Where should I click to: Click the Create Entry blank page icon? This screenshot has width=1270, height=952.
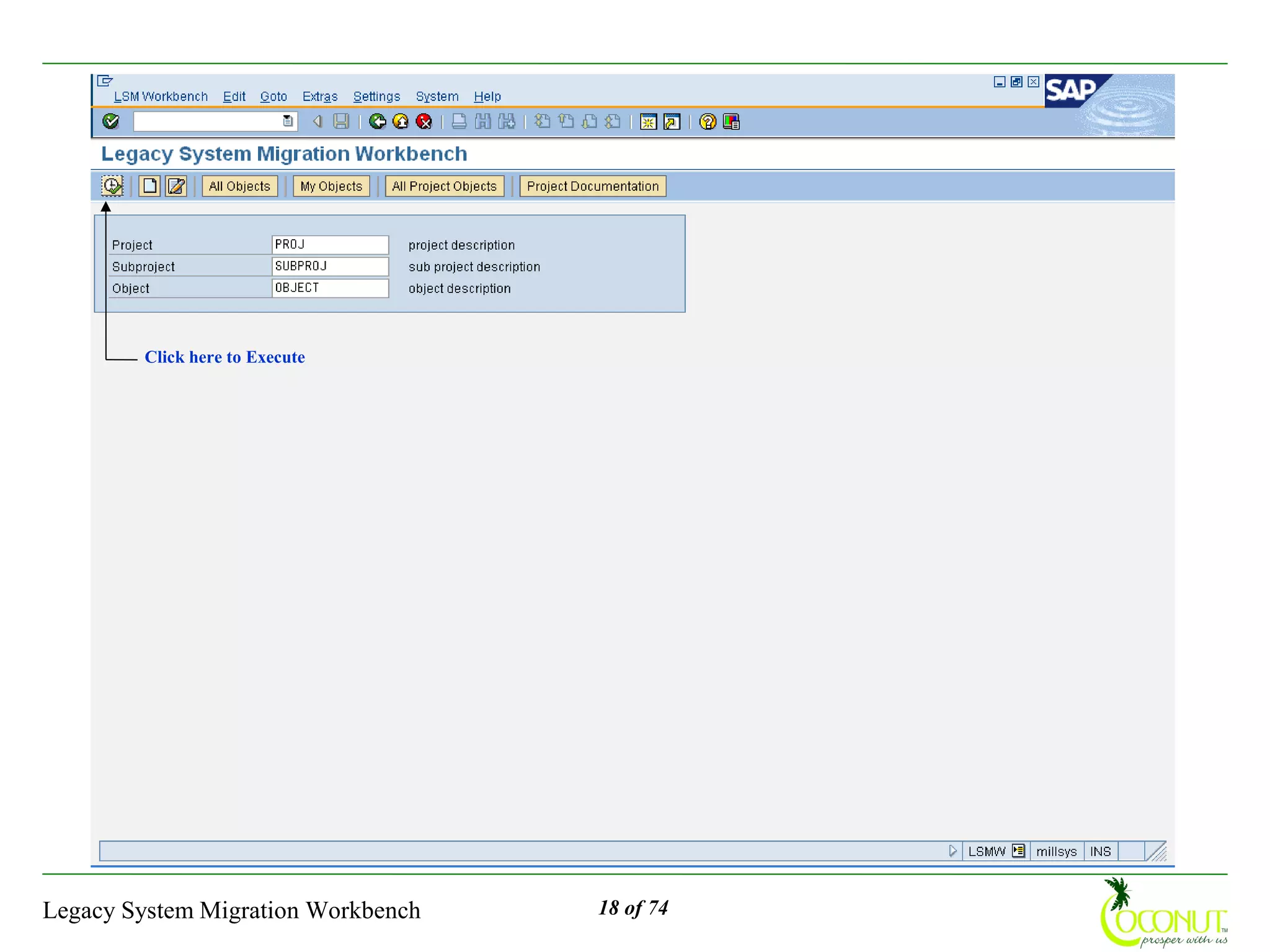pos(149,186)
